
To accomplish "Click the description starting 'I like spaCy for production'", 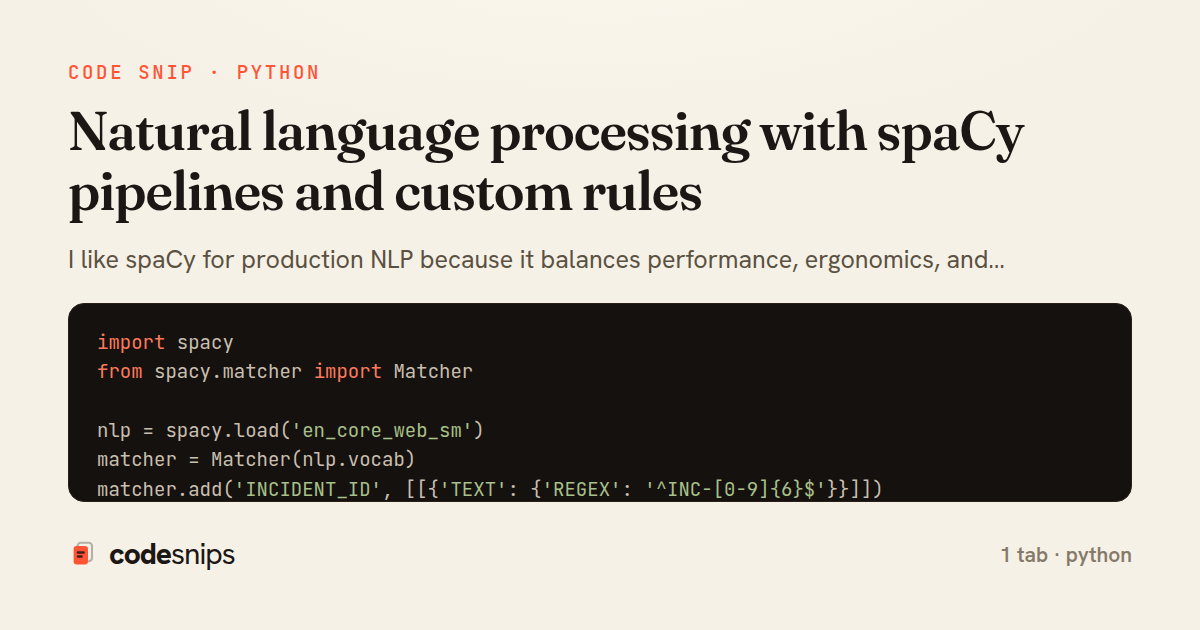I will [x=537, y=261].
